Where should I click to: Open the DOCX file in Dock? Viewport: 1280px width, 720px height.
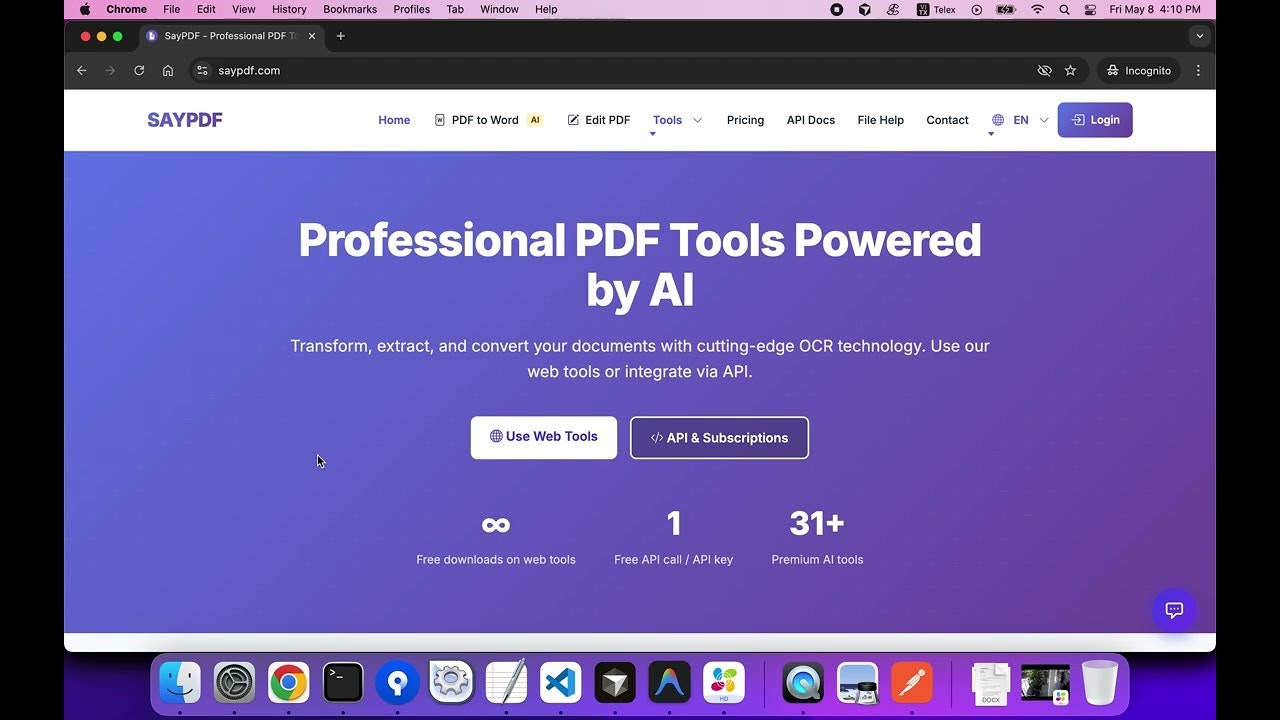pos(991,683)
